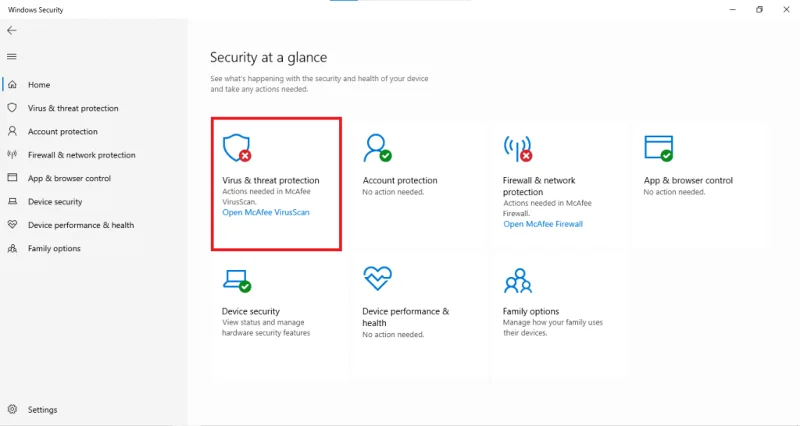Click the large family people icon
This screenshot has height=426, width=800.
tap(518, 281)
